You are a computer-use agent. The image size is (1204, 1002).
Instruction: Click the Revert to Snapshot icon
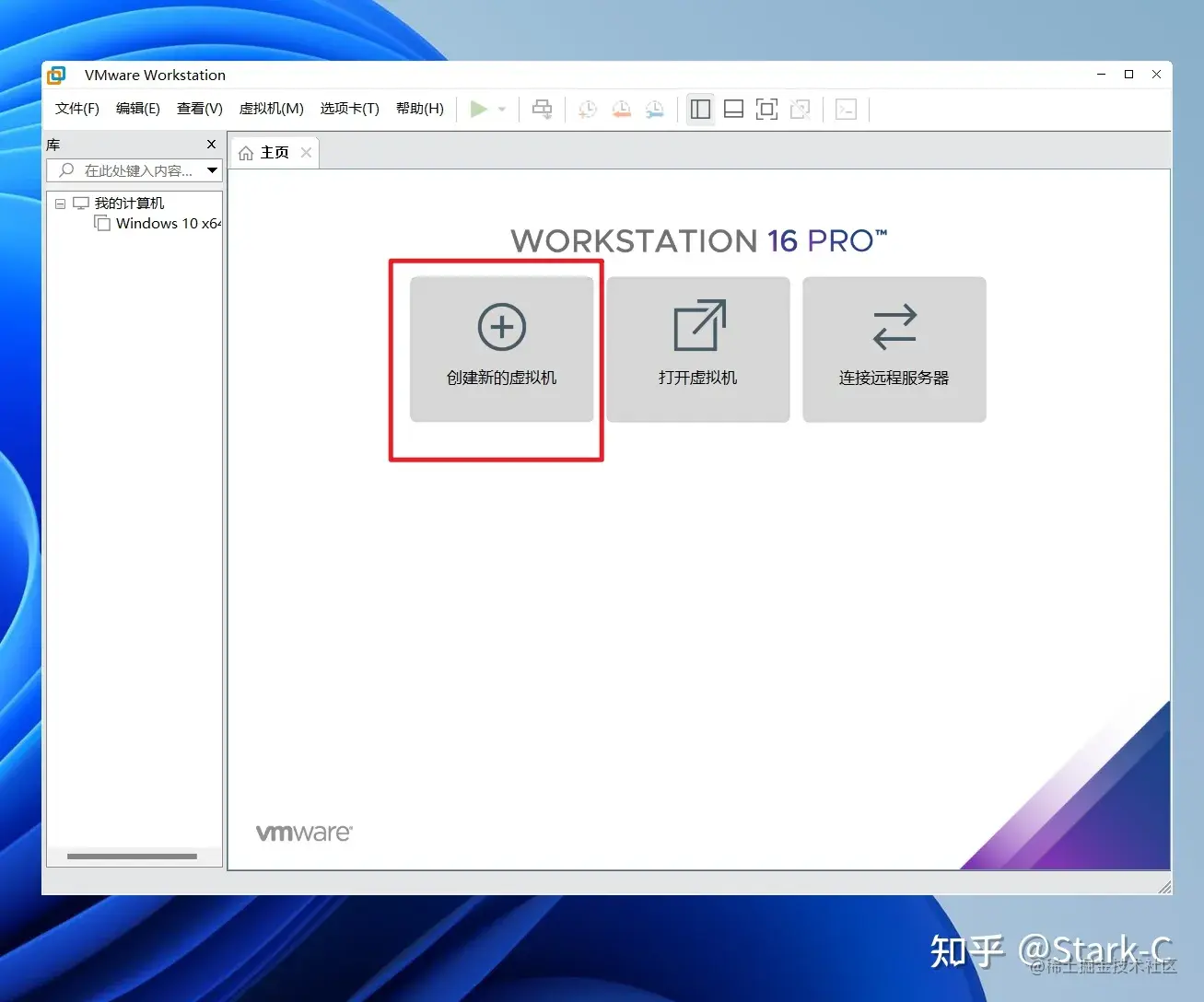point(622,109)
